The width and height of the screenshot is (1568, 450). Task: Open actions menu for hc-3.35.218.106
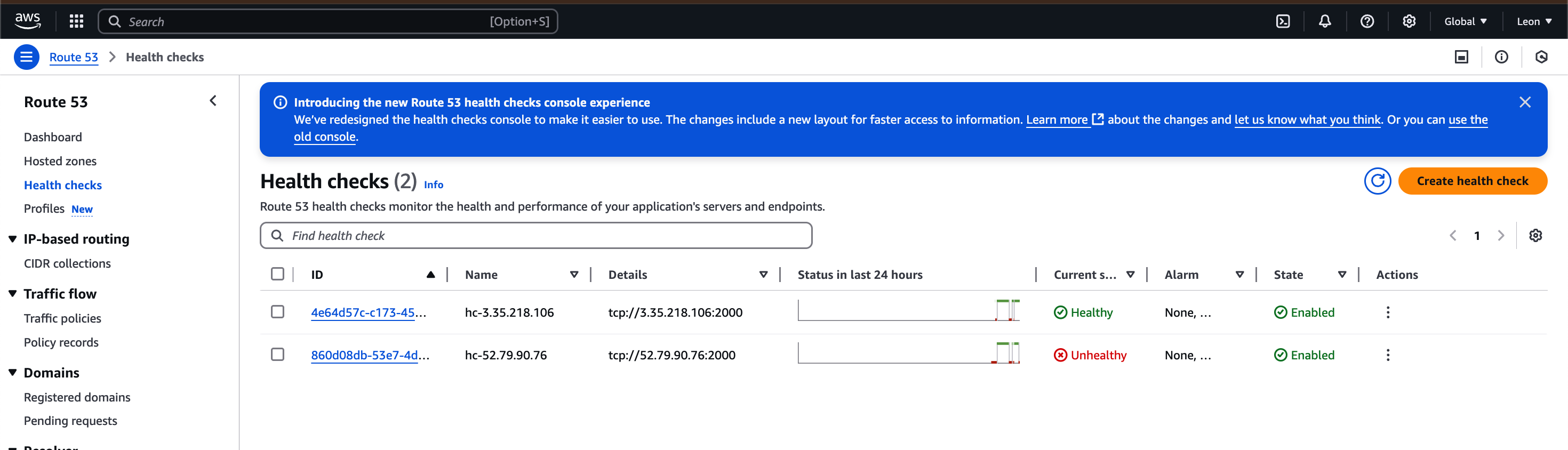click(1388, 312)
